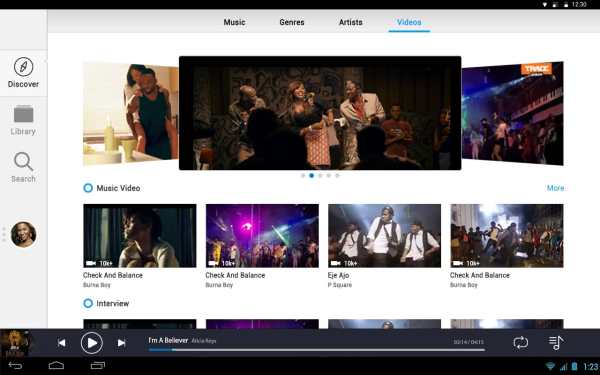Viewport: 600px width, 375px height.
Task: Switch to the Music tab
Action: (234, 22)
